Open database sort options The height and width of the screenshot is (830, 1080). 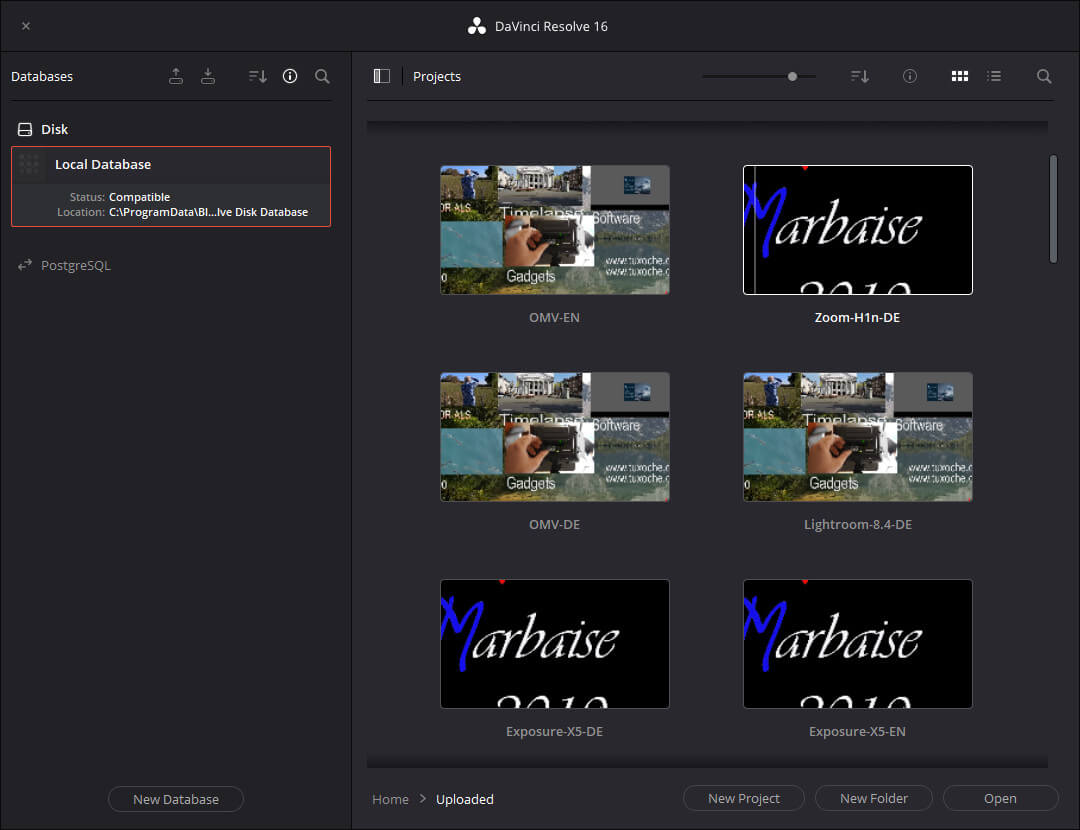click(258, 76)
